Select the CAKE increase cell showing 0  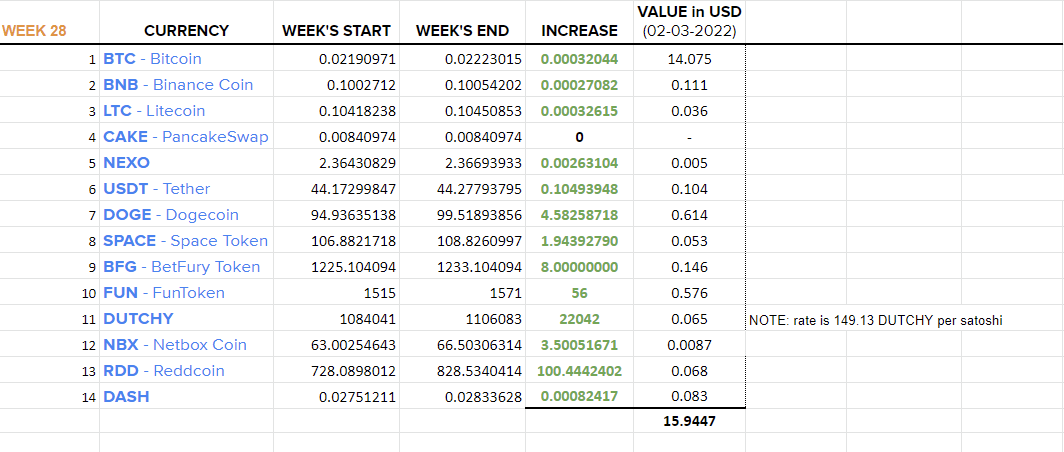pyautogui.click(x=580, y=137)
